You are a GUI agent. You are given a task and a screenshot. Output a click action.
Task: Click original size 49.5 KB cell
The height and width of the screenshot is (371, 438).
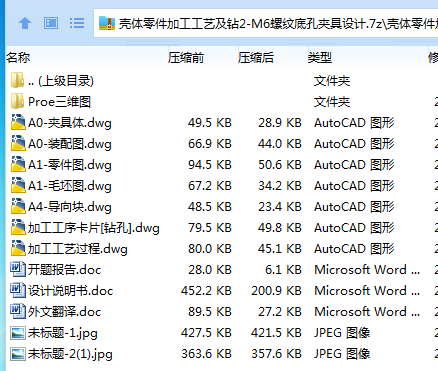[x=210, y=123]
